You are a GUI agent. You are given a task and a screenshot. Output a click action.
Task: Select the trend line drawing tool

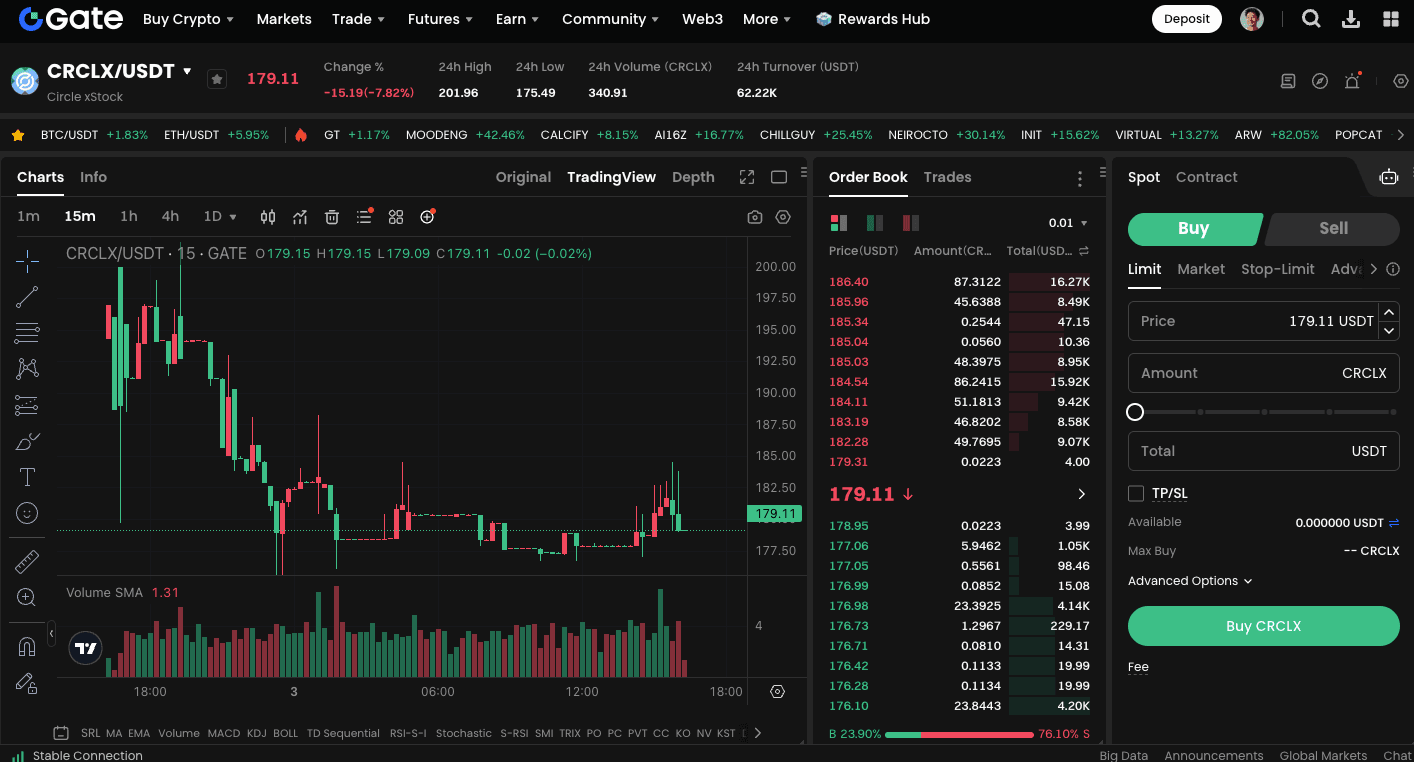(27, 296)
